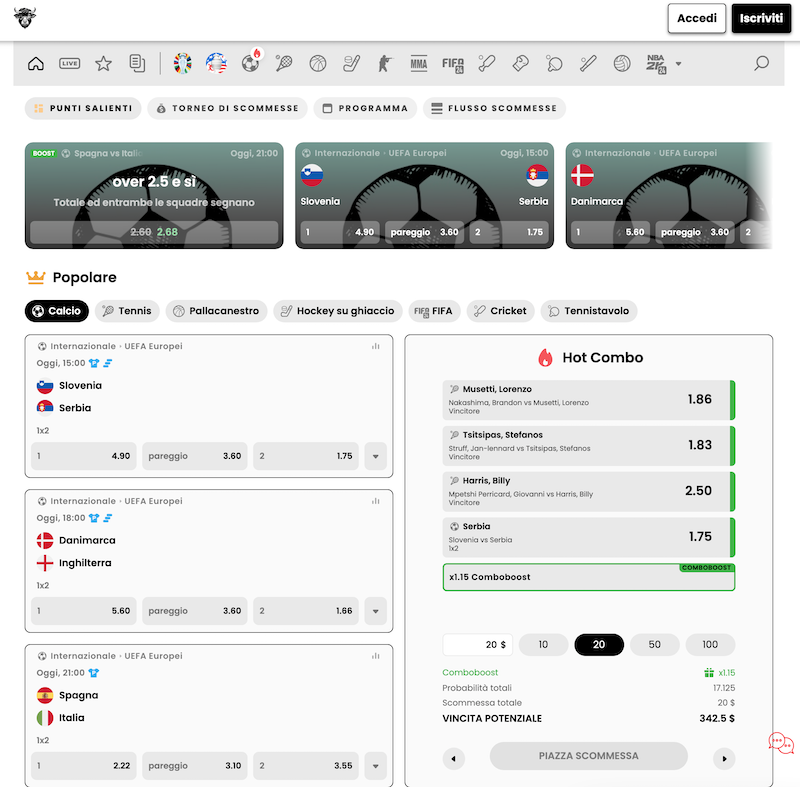Open statistics icon for Slovenia–Serbia match
The image size is (800, 787).
(x=376, y=346)
